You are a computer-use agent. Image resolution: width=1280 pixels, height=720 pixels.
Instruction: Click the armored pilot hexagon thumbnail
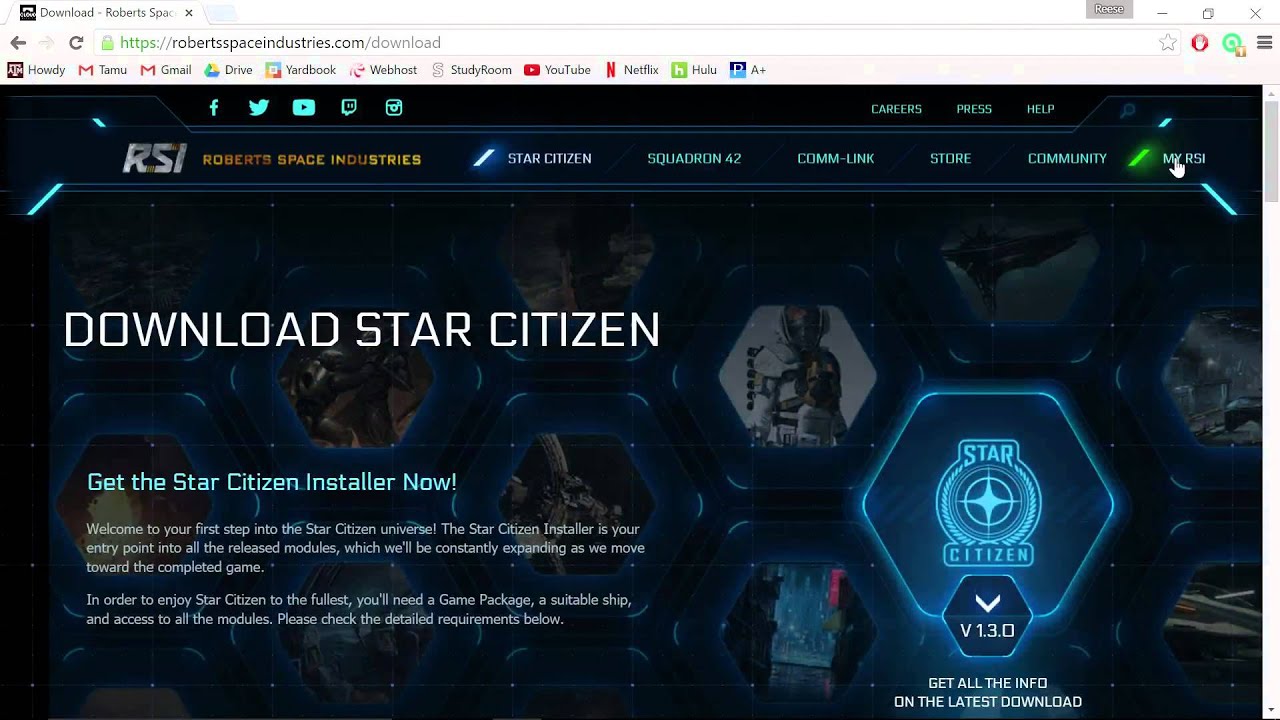798,376
